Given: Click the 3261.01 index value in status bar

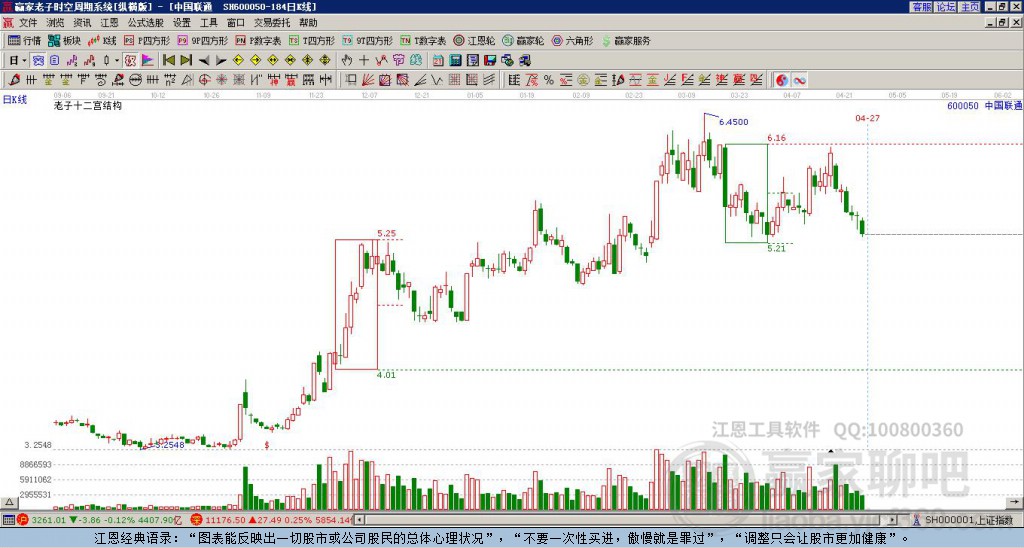Looking at the screenshot, I should (49, 520).
